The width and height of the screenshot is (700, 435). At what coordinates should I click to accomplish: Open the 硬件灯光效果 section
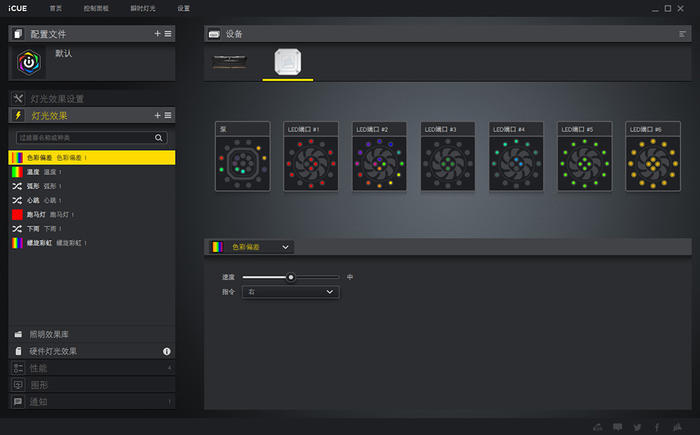coord(92,351)
